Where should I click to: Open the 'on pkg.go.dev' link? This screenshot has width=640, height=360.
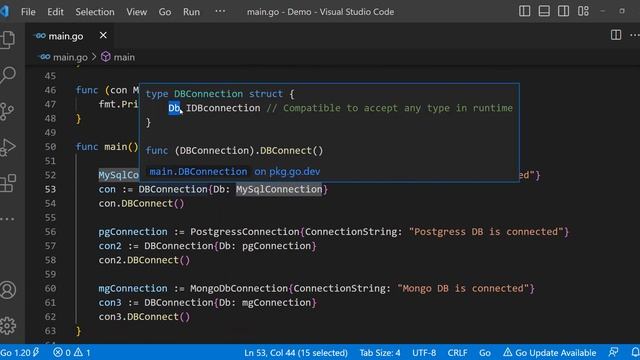(287, 171)
